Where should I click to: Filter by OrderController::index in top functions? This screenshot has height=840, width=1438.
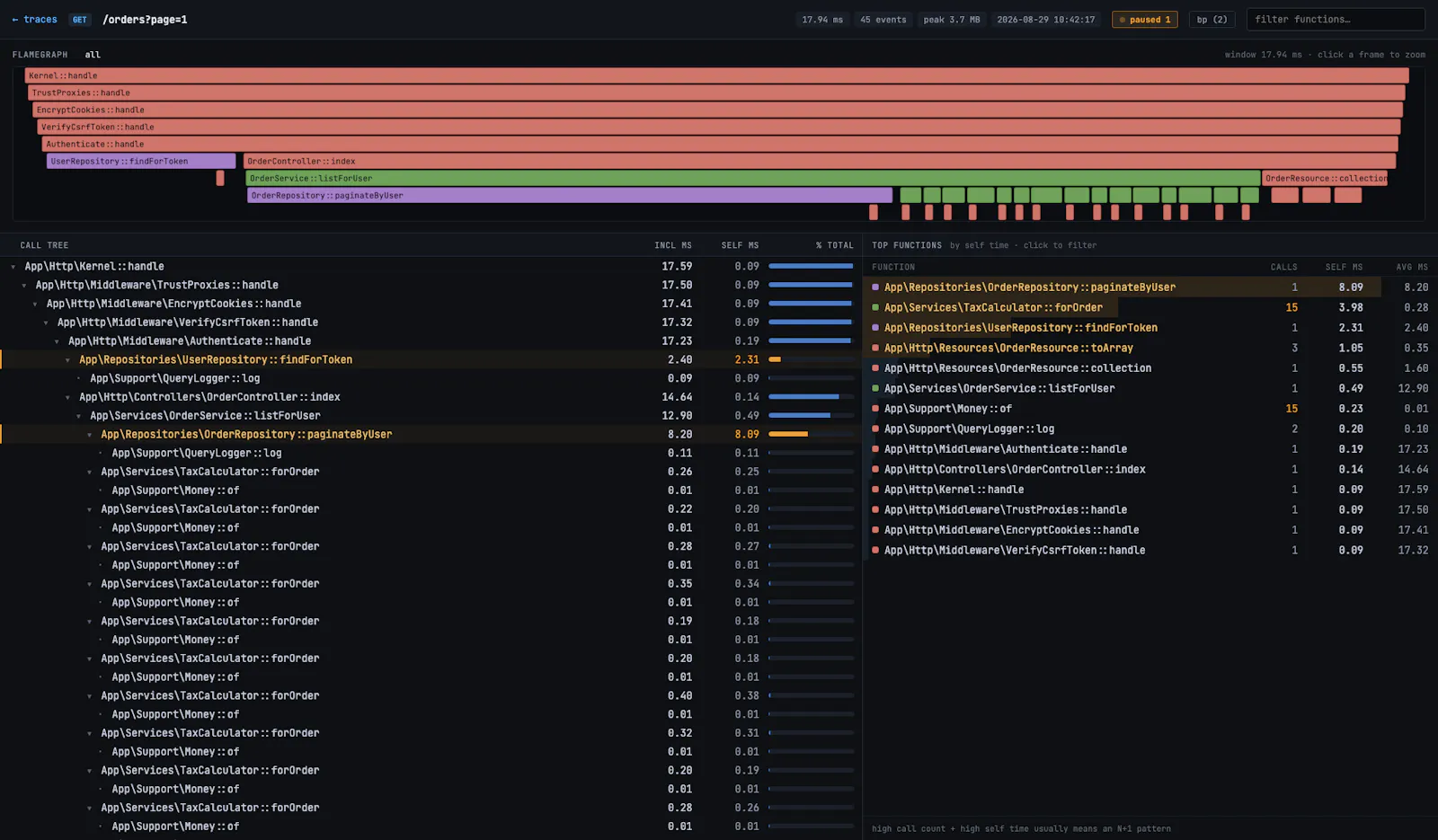click(1150, 469)
